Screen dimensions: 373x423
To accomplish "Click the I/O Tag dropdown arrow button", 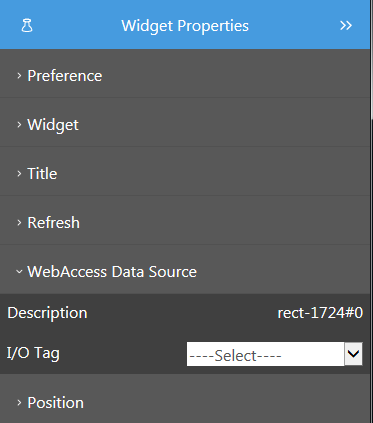I will coord(353,354).
